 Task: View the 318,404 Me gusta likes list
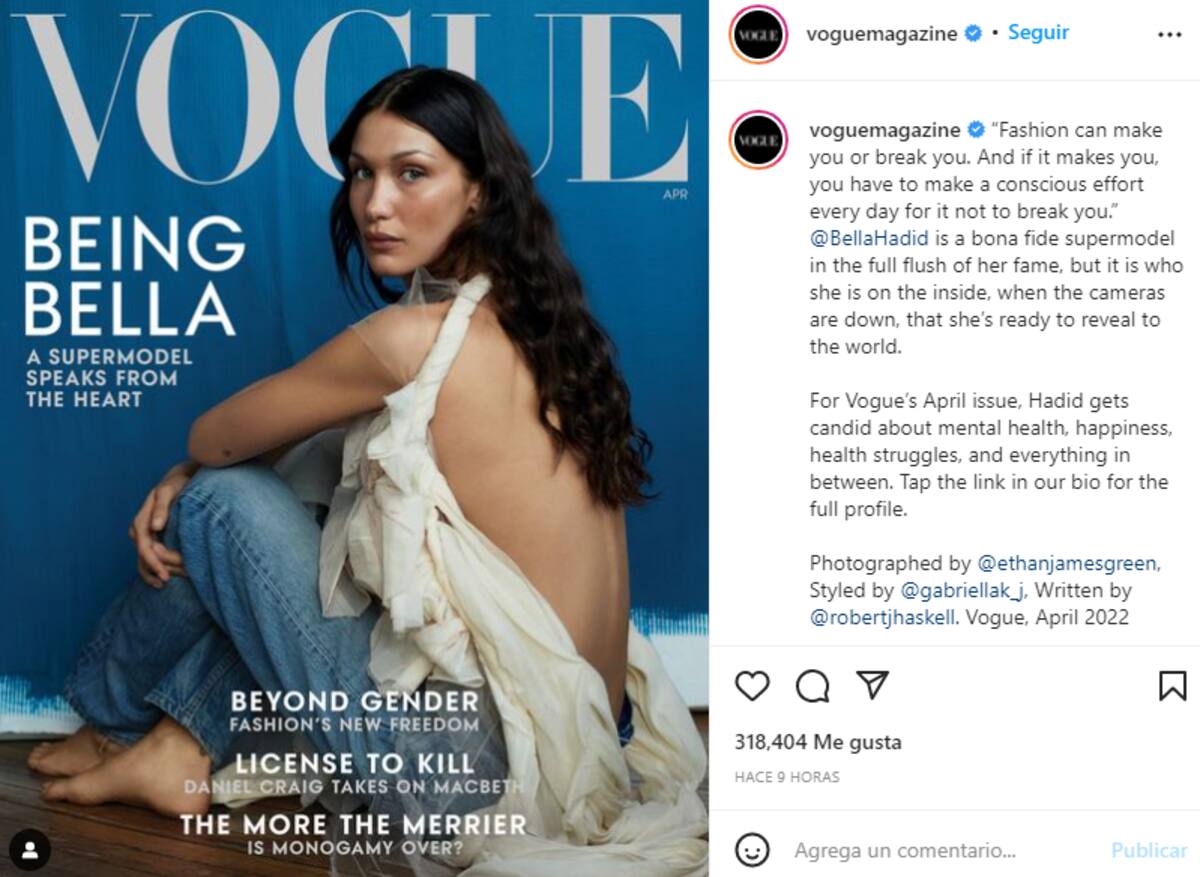tap(818, 742)
